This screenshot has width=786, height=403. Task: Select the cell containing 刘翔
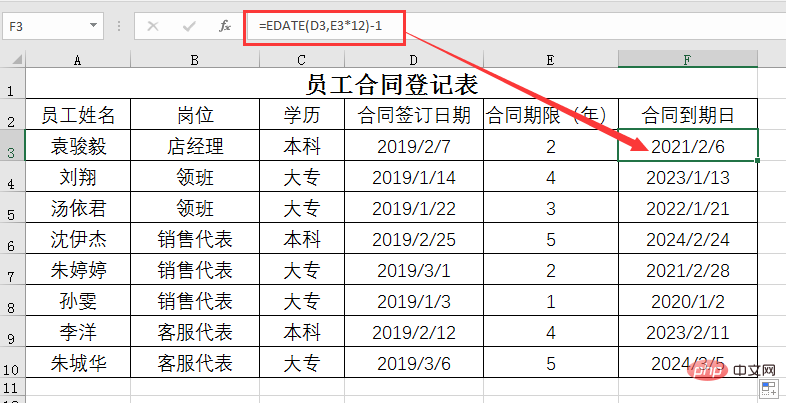pyautogui.click(x=78, y=176)
